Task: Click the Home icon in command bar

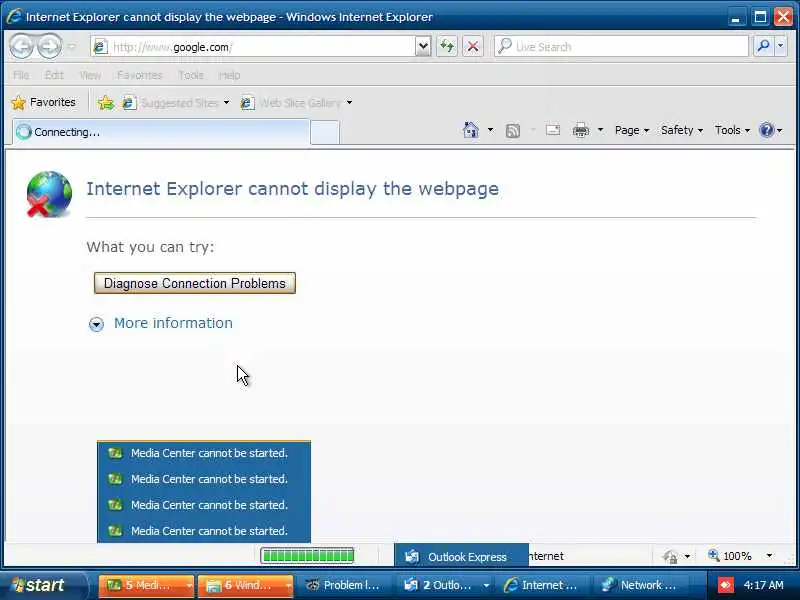Action: click(x=471, y=130)
